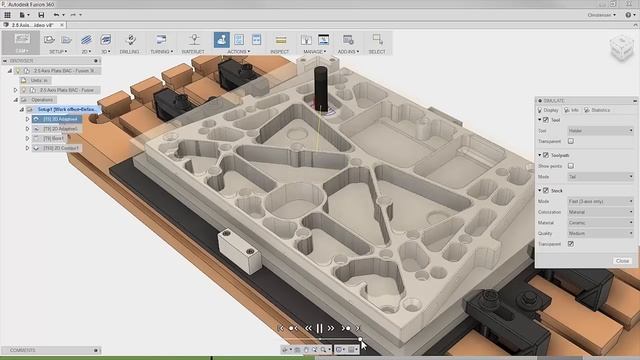Switch to the Info tab in Simulate
The width and height of the screenshot is (640, 360).
pos(571,110)
